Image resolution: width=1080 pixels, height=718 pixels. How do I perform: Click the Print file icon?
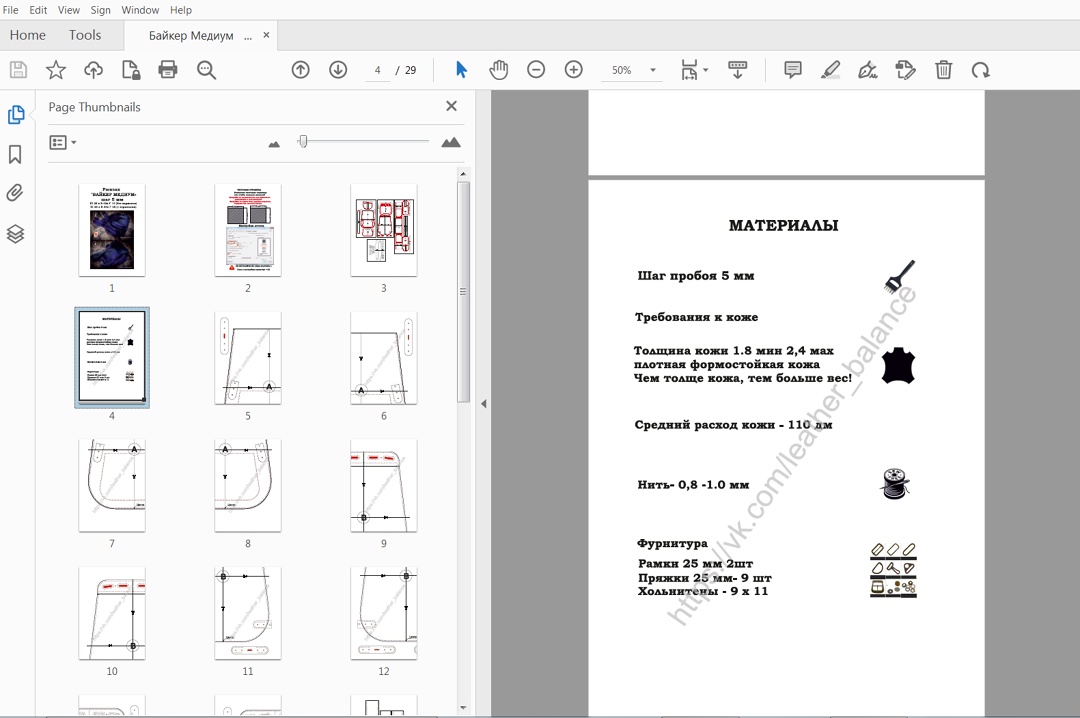tap(168, 70)
